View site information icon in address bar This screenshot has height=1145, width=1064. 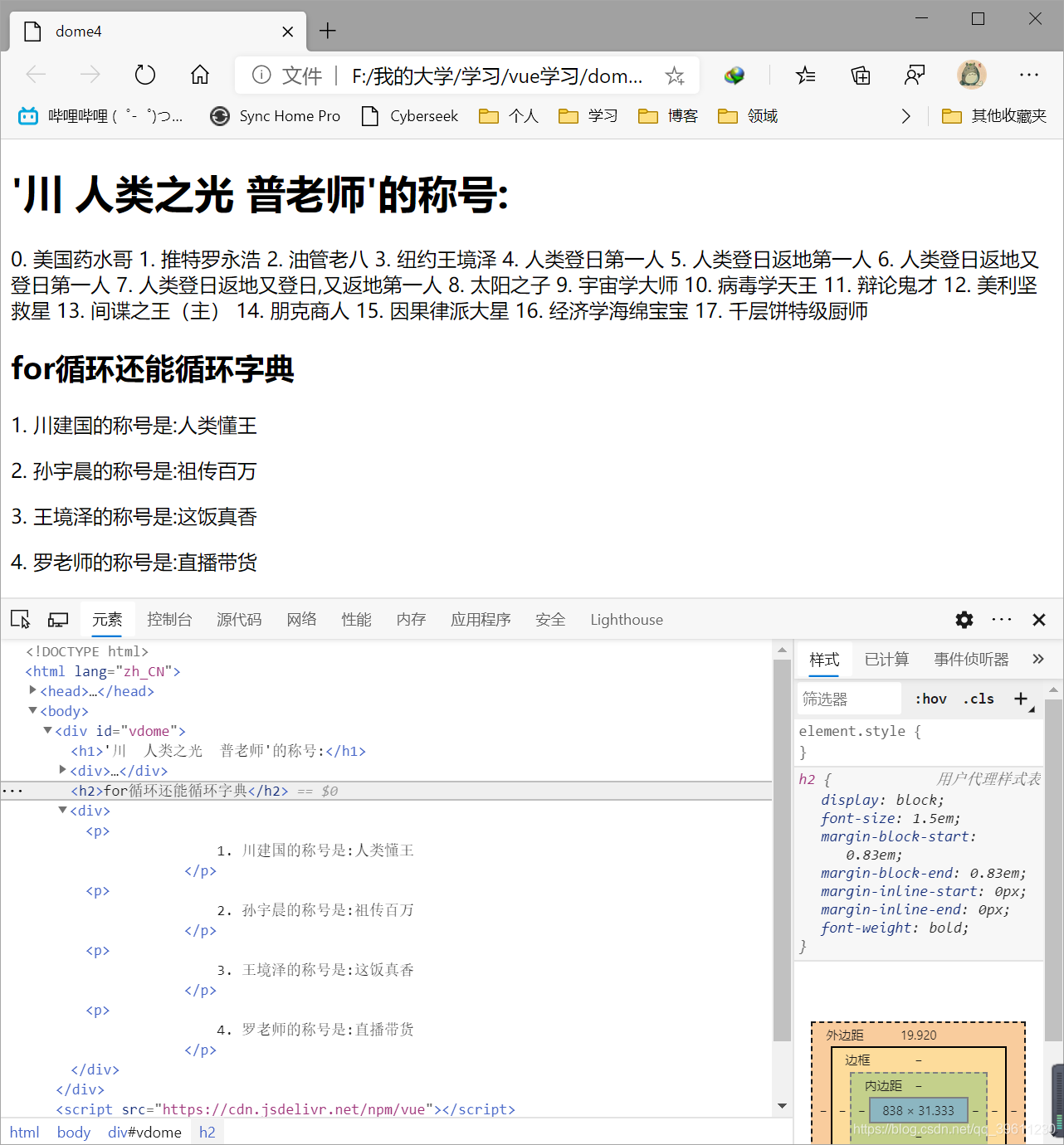coord(261,75)
